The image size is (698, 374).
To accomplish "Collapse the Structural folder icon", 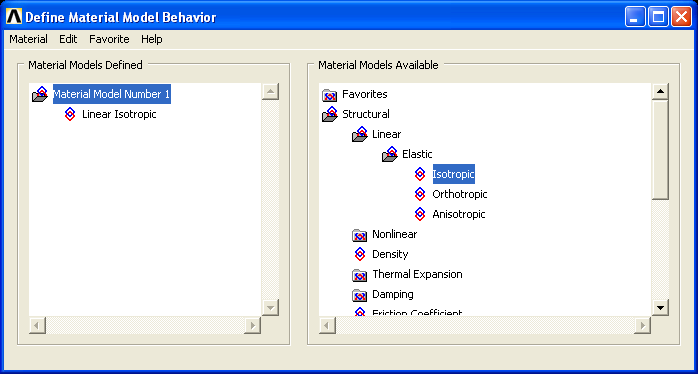I will 330,114.
